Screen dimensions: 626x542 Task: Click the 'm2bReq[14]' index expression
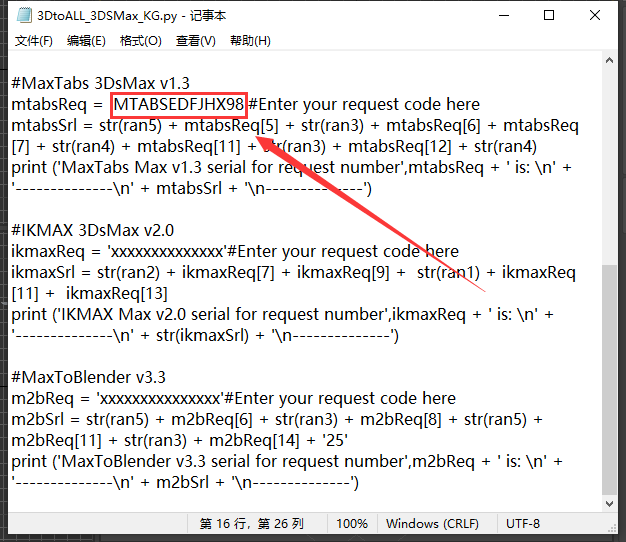tap(254, 441)
